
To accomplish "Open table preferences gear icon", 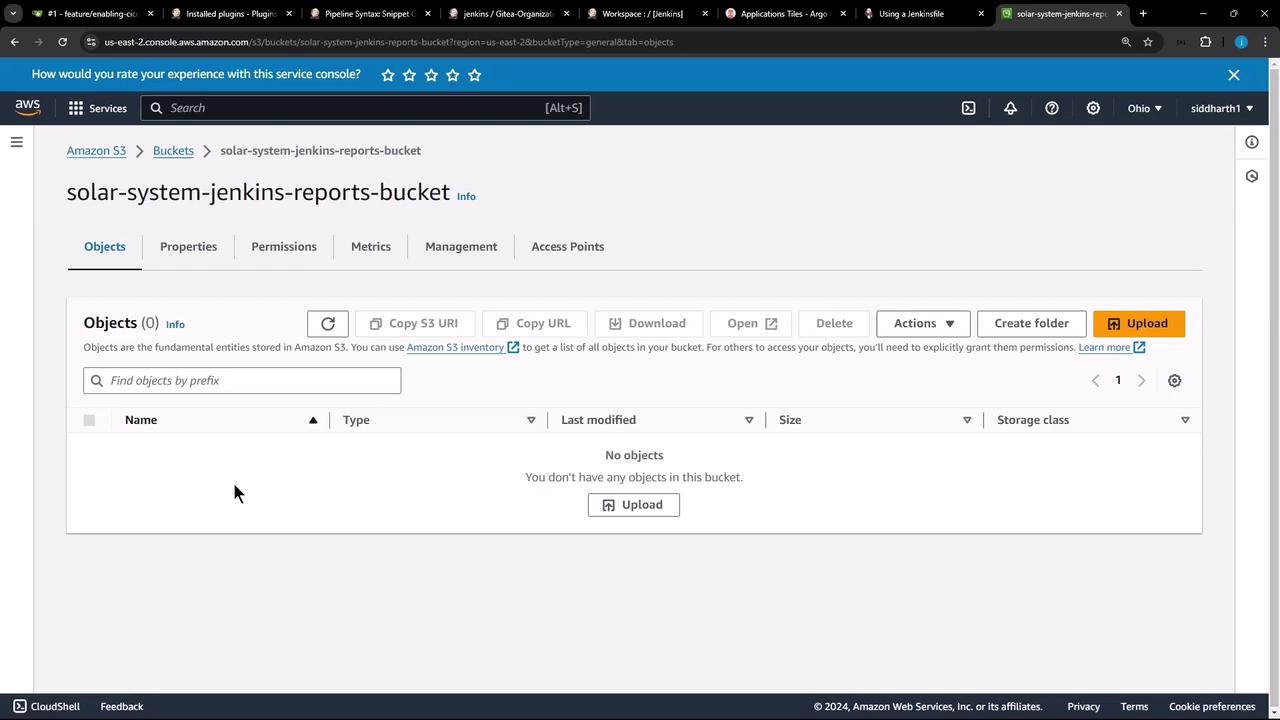I will [x=1175, y=381].
